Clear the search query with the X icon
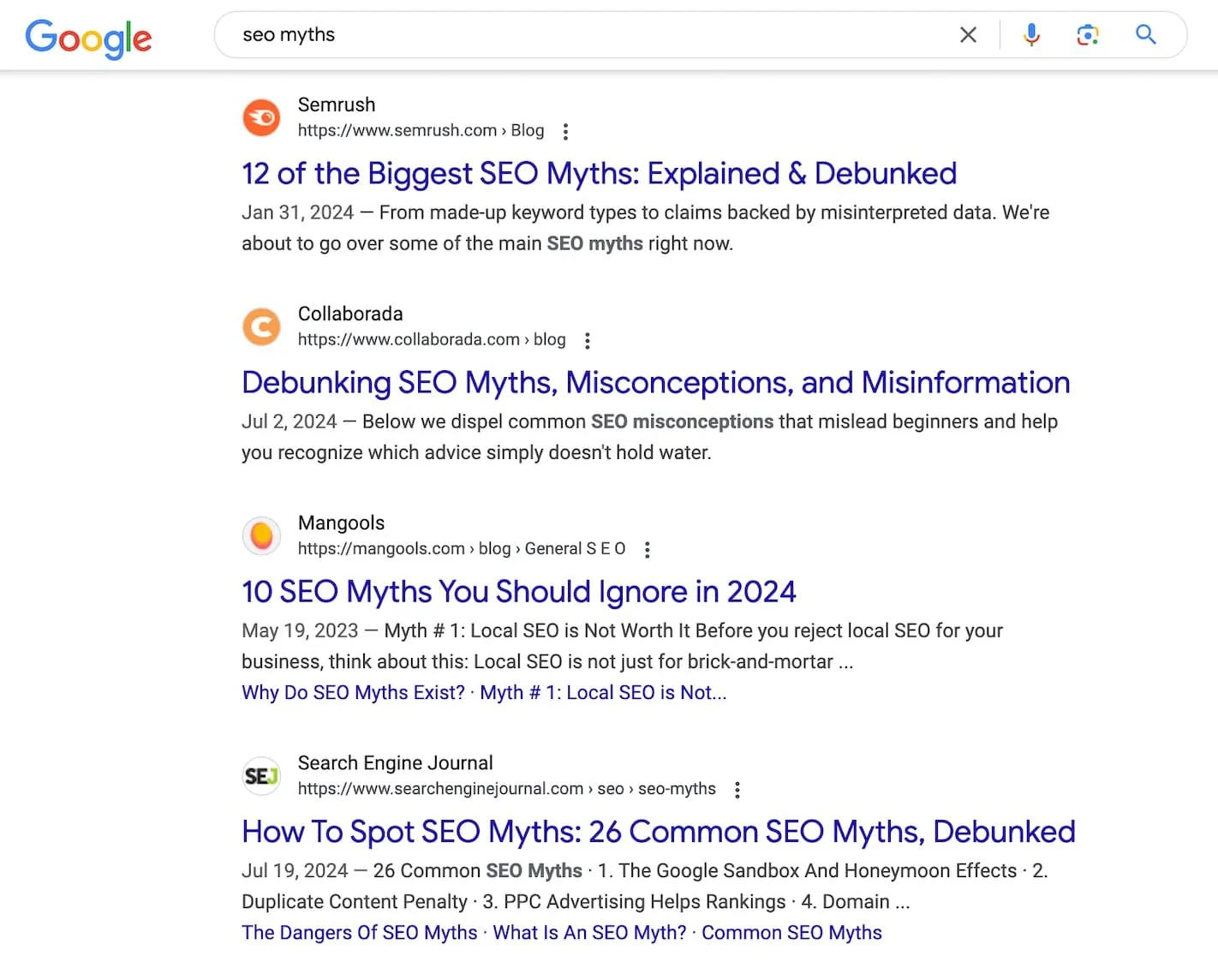 [x=968, y=34]
